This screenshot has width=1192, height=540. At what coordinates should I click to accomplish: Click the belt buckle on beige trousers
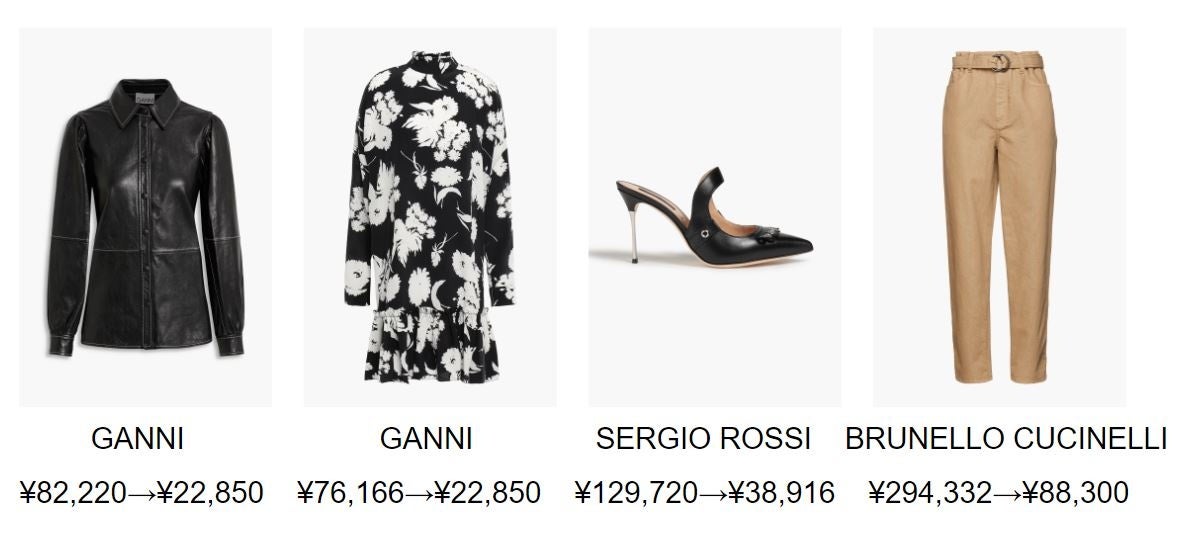coord(1000,62)
